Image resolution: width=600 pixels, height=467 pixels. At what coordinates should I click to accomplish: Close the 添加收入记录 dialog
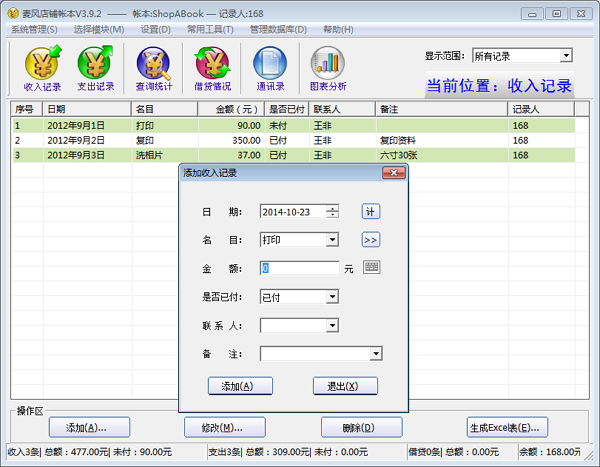(x=394, y=173)
